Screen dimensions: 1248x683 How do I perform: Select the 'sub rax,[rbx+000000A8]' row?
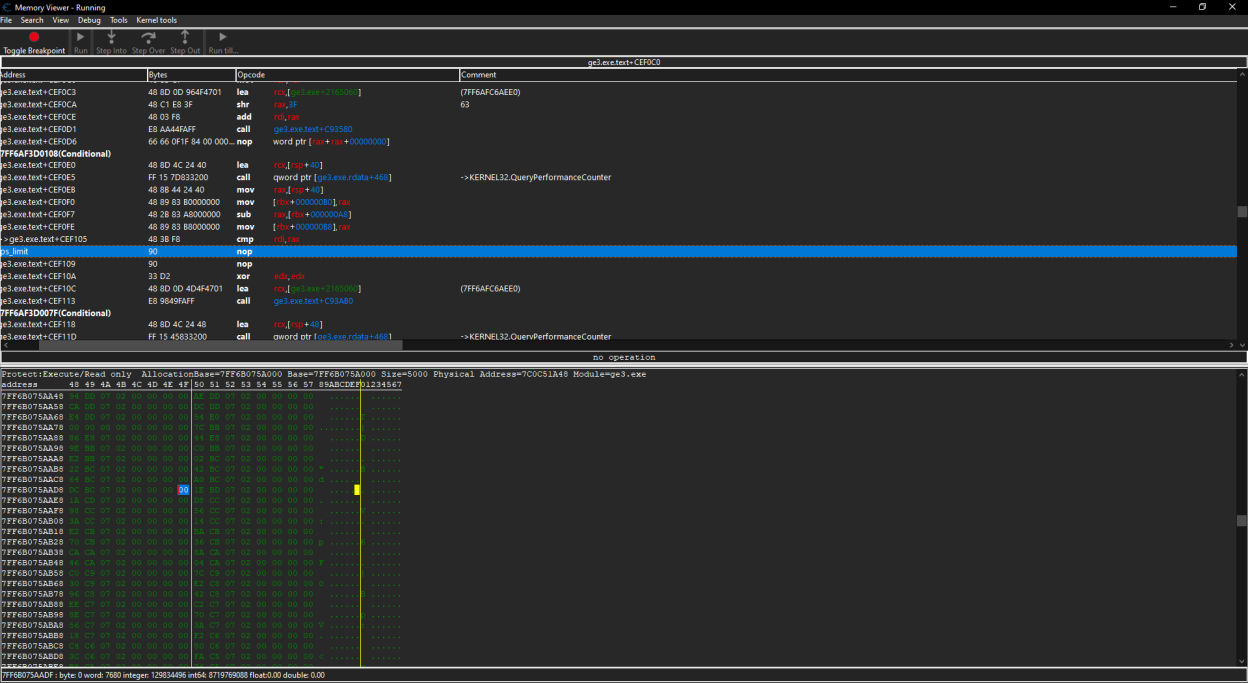(x=618, y=215)
